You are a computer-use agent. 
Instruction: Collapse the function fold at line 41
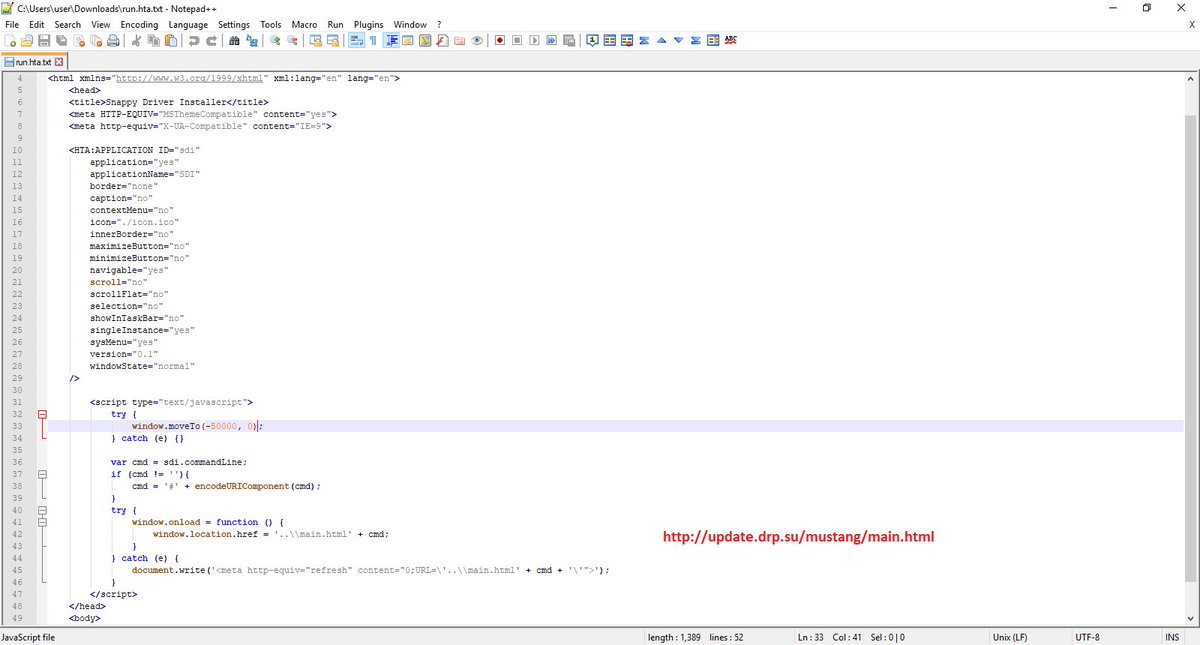[42, 522]
